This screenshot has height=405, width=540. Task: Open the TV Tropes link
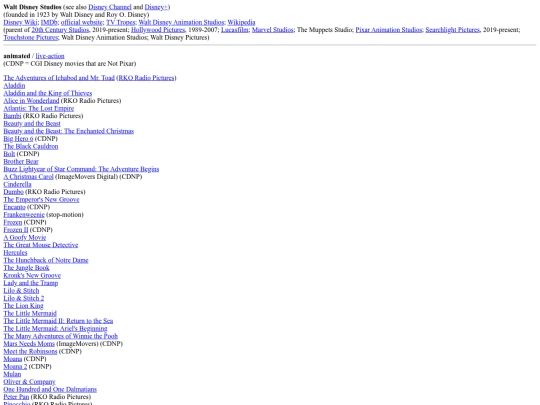coord(121,22)
